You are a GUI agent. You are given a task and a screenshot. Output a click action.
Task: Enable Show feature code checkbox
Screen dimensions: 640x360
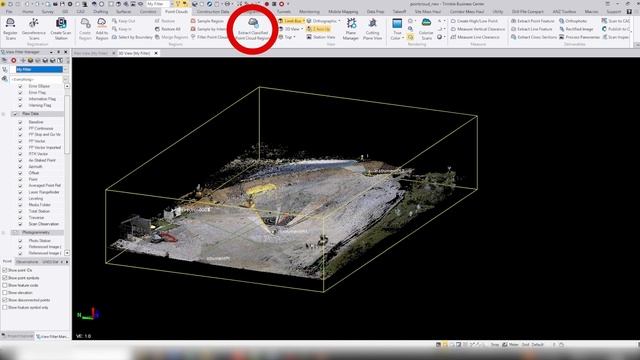[x=5, y=285]
